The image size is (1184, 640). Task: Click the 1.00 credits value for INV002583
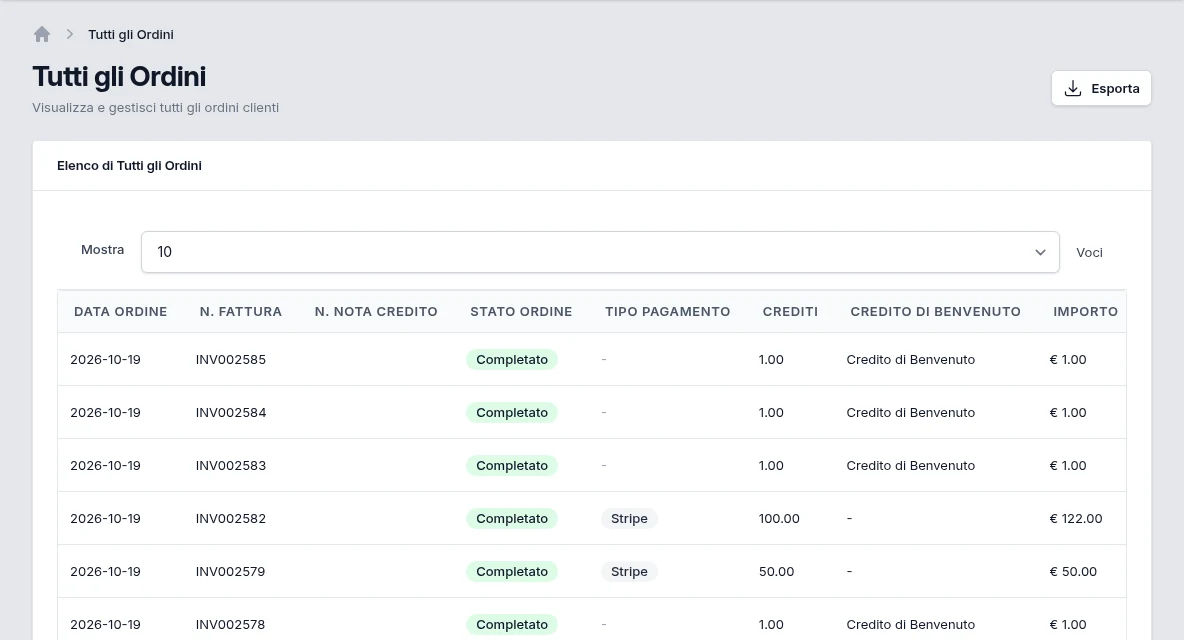771,466
